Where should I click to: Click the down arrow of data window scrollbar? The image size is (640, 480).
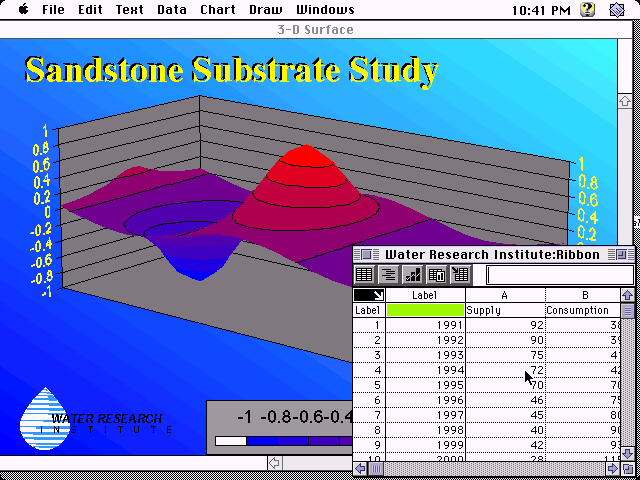[627, 453]
